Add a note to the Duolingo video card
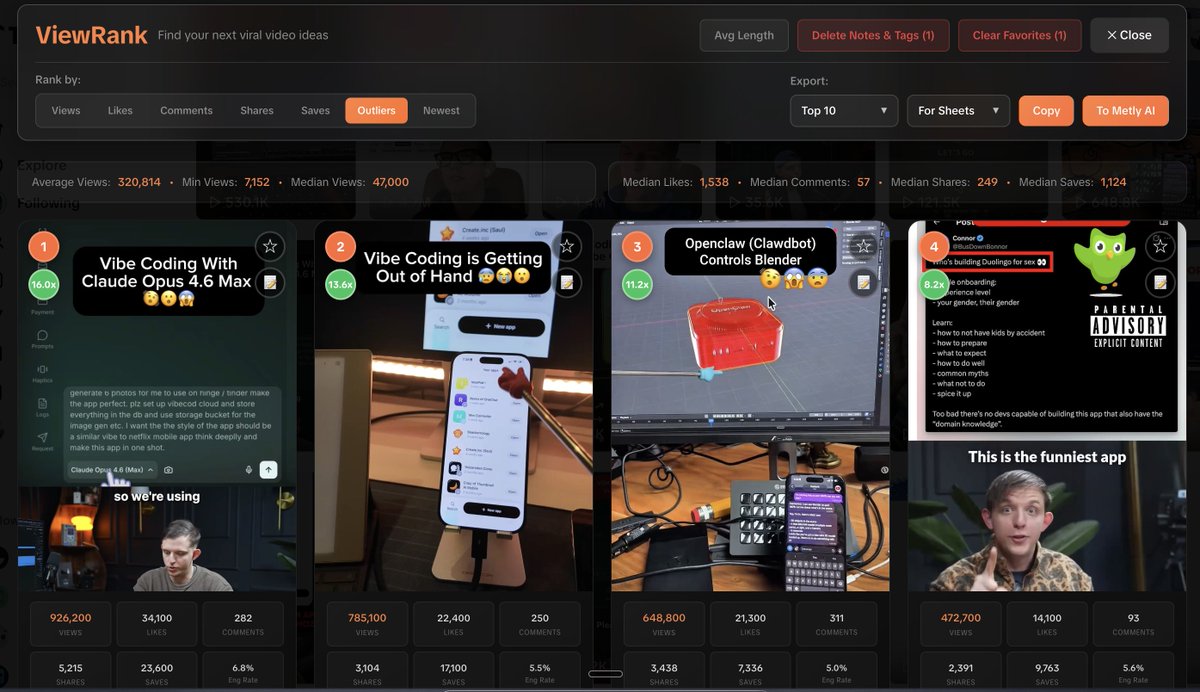Viewport: 1200px width, 692px height. [1162, 283]
